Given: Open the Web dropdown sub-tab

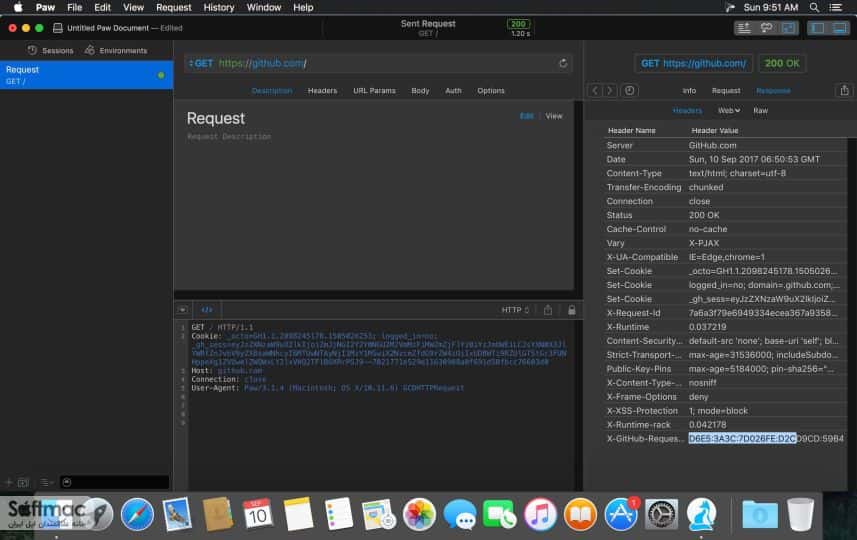Looking at the screenshot, I should (729, 110).
